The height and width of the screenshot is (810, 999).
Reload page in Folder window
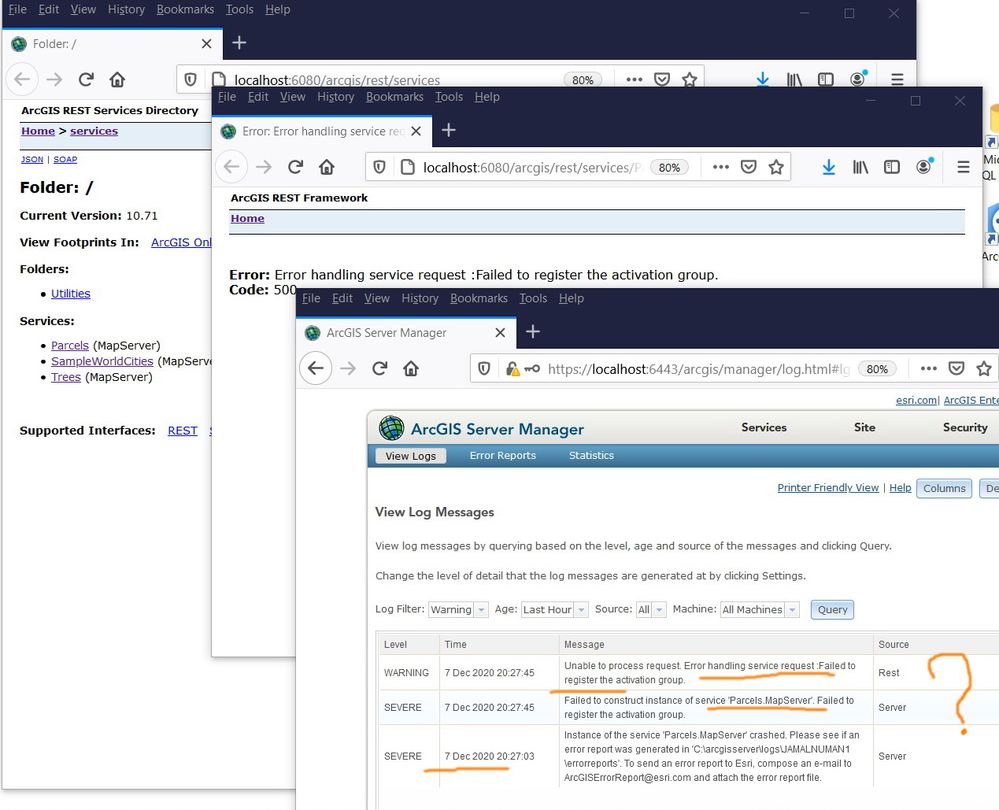coord(86,80)
